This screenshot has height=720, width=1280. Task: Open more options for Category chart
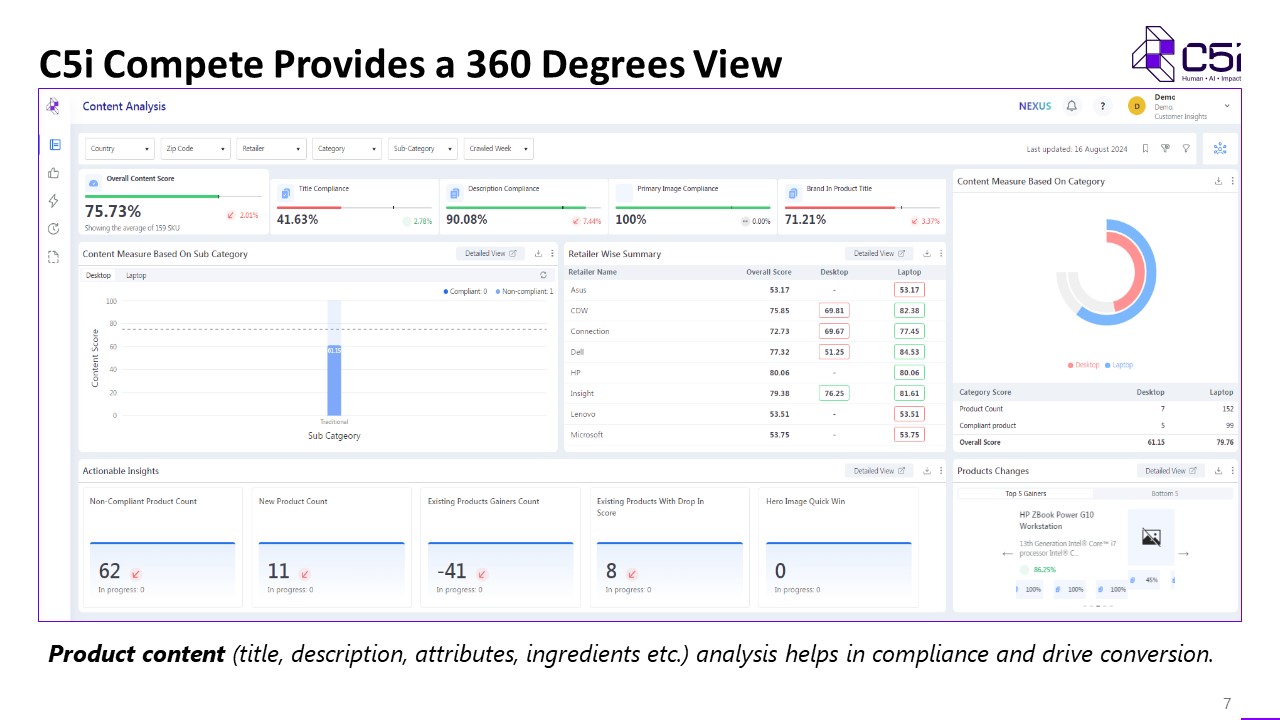1232,181
